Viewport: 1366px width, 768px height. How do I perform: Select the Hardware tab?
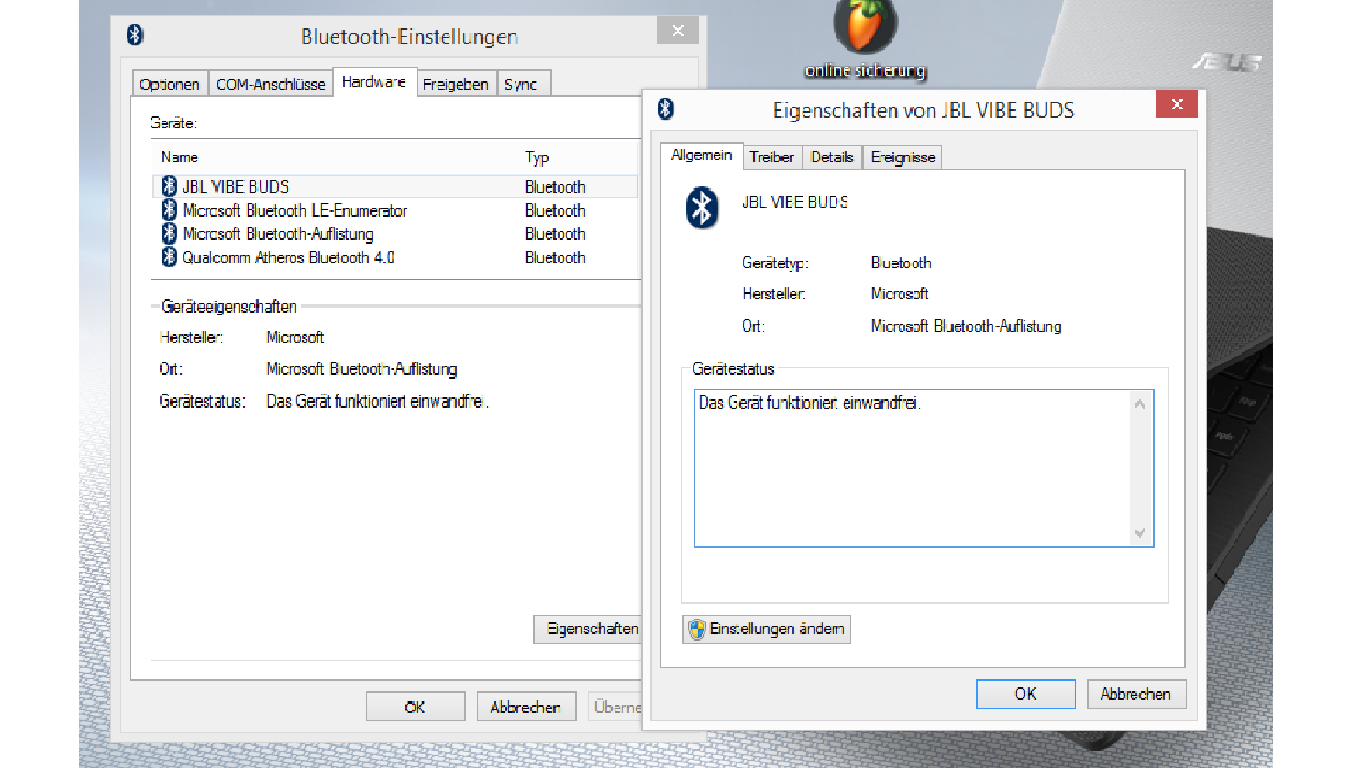[x=373, y=82]
